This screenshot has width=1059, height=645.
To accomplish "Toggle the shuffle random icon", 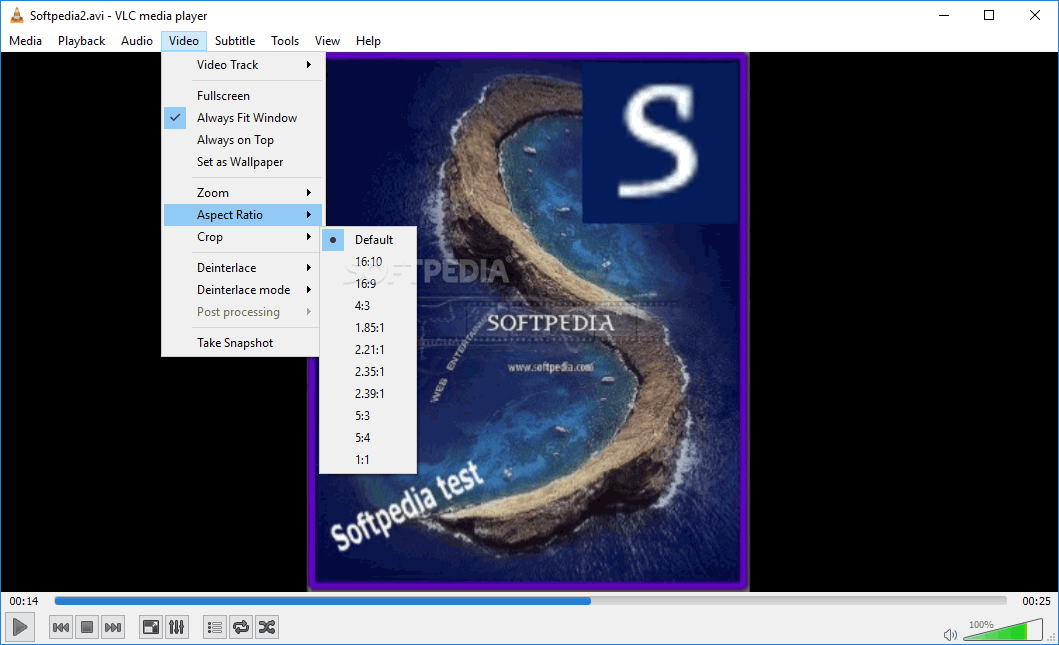I will (267, 627).
